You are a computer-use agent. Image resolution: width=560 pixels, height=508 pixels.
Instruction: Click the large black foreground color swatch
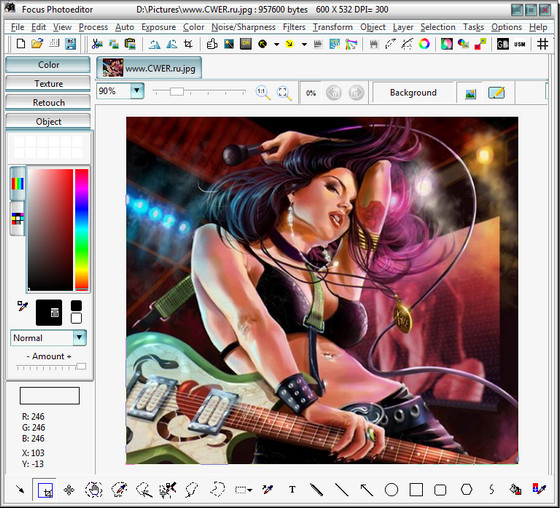tap(49, 313)
